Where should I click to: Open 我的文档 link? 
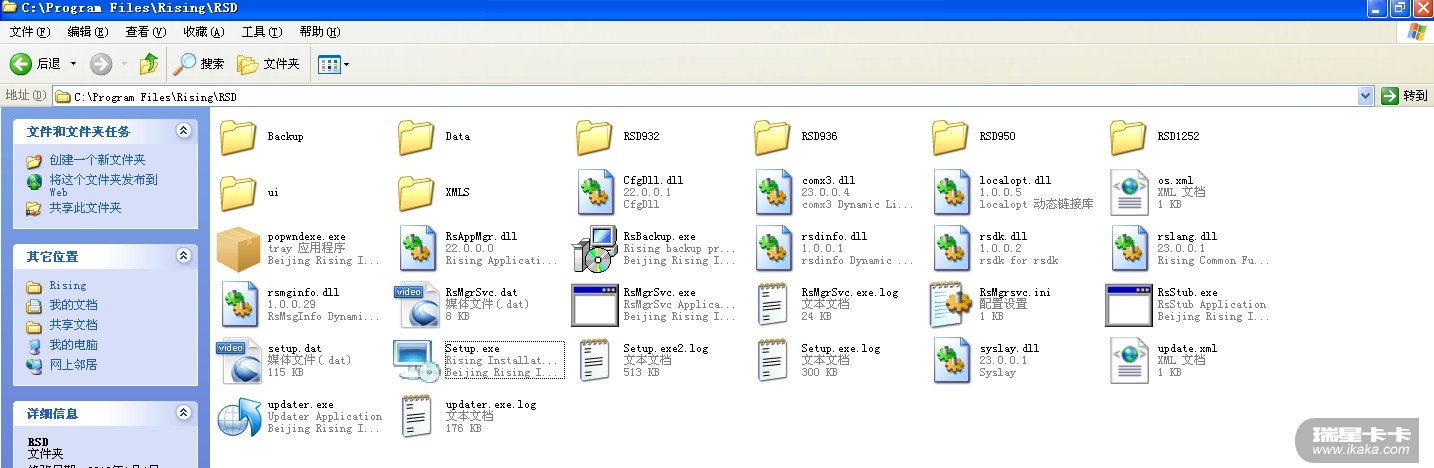[x=73, y=305]
